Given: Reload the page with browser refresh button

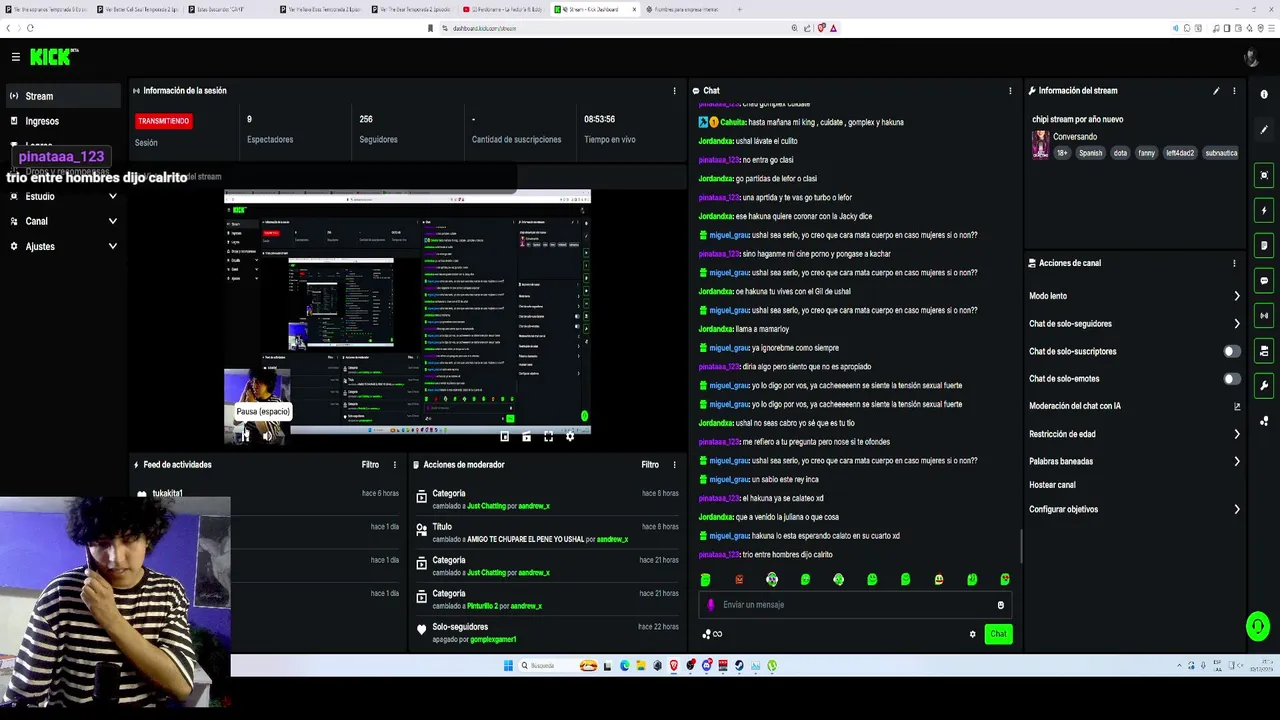Looking at the screenshot, I should tap(30, 28).
